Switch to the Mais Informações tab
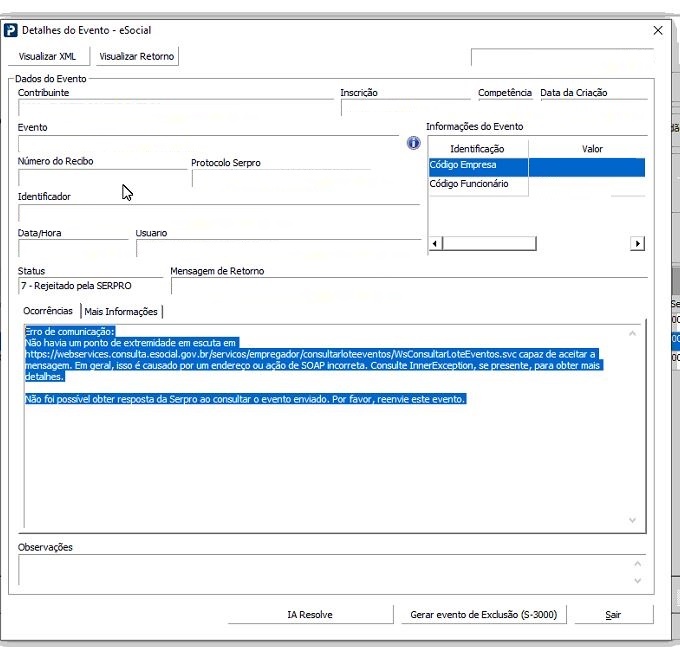Image resolution: width=680 pixels, height=647 pixels. [x=121, y=311]
